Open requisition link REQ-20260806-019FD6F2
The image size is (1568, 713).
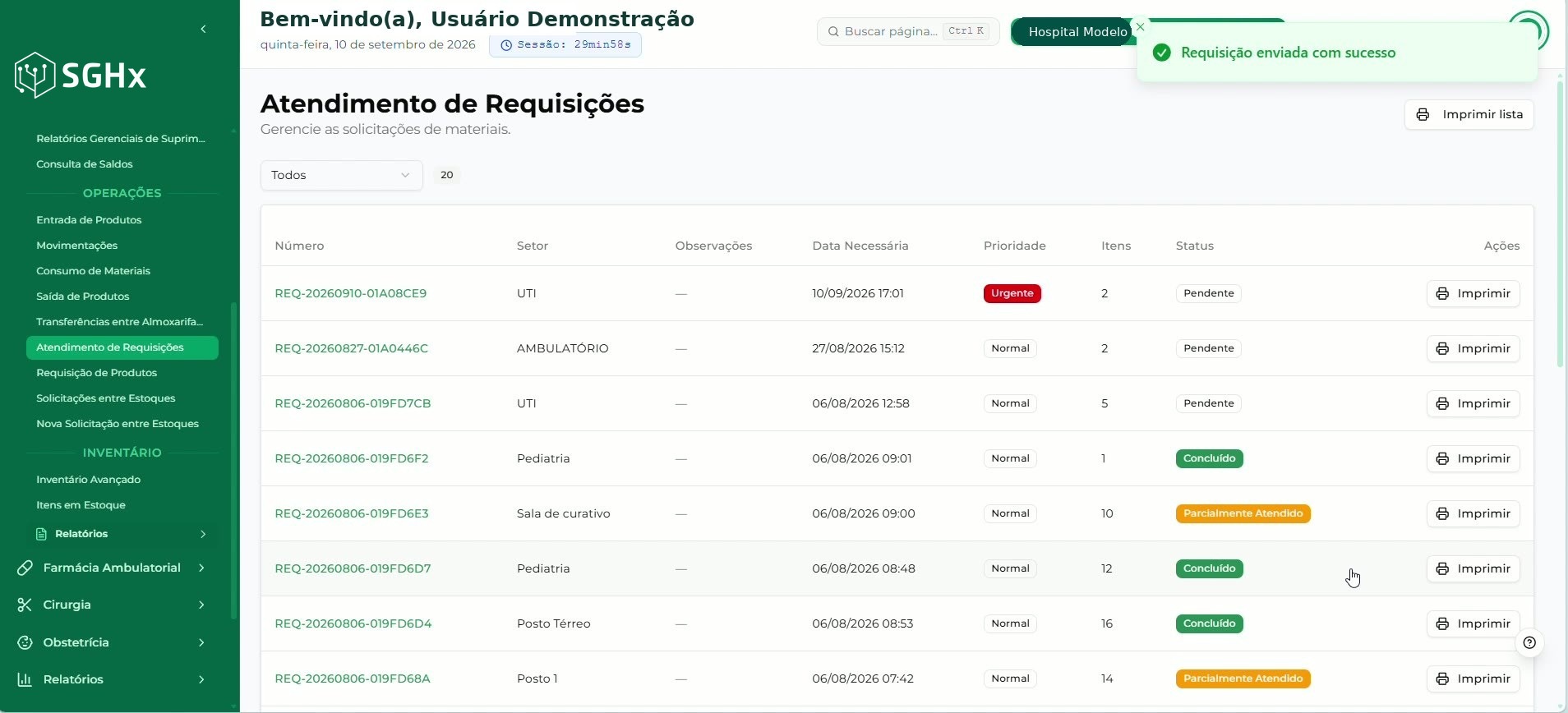(x=352, y=458)
